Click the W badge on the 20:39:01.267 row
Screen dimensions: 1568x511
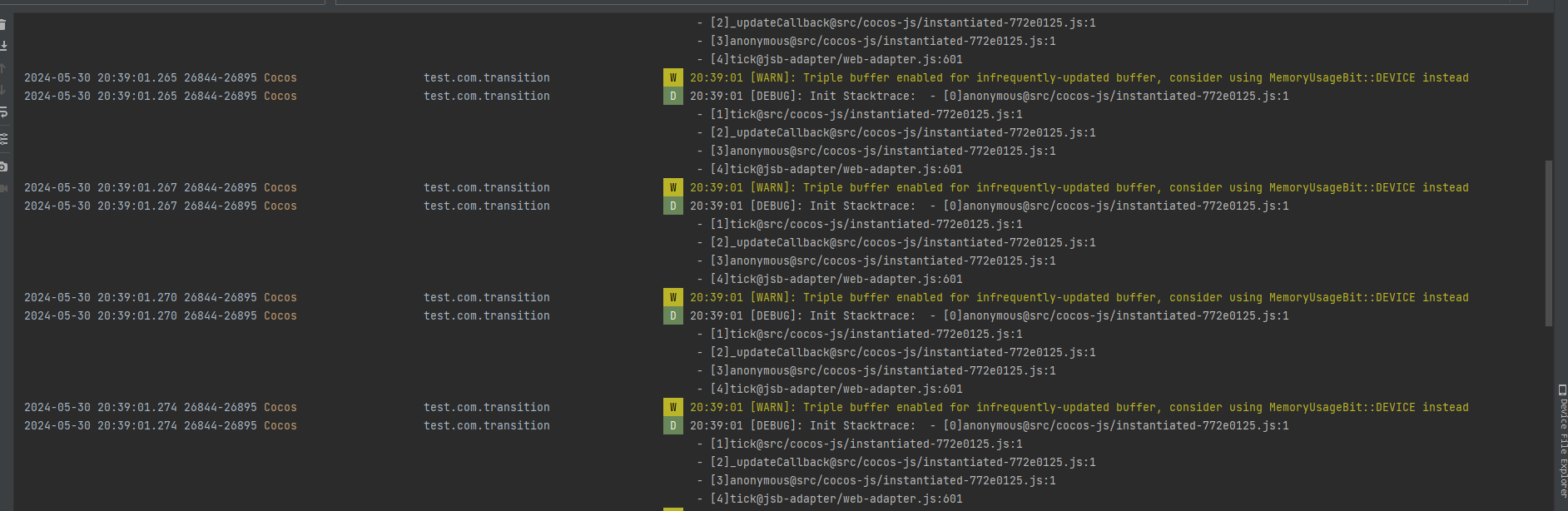[672, 187]
